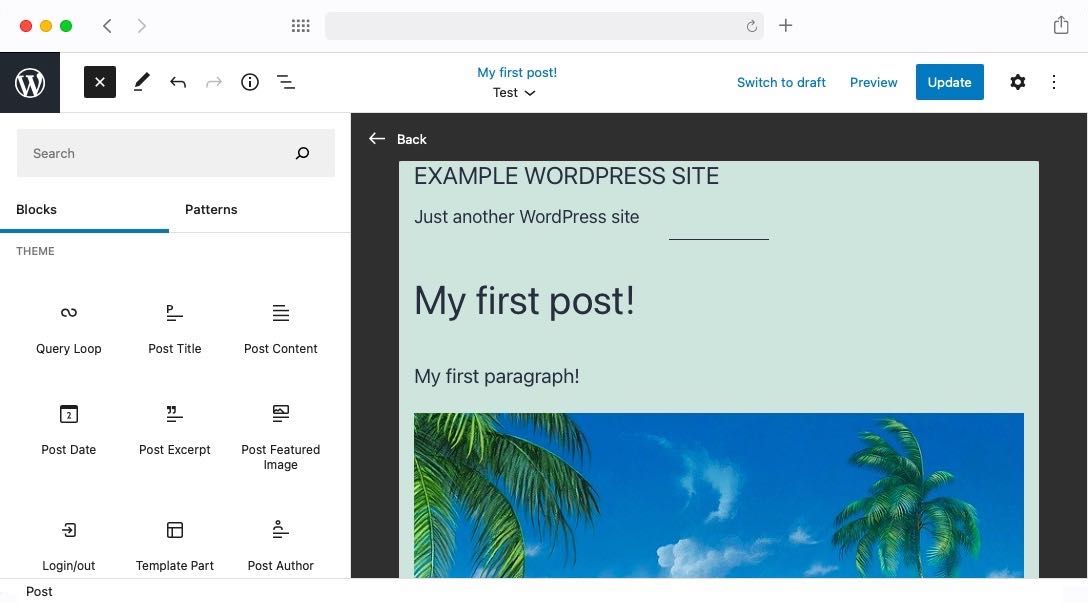Click the Switch to draft link

pos(781,82)
